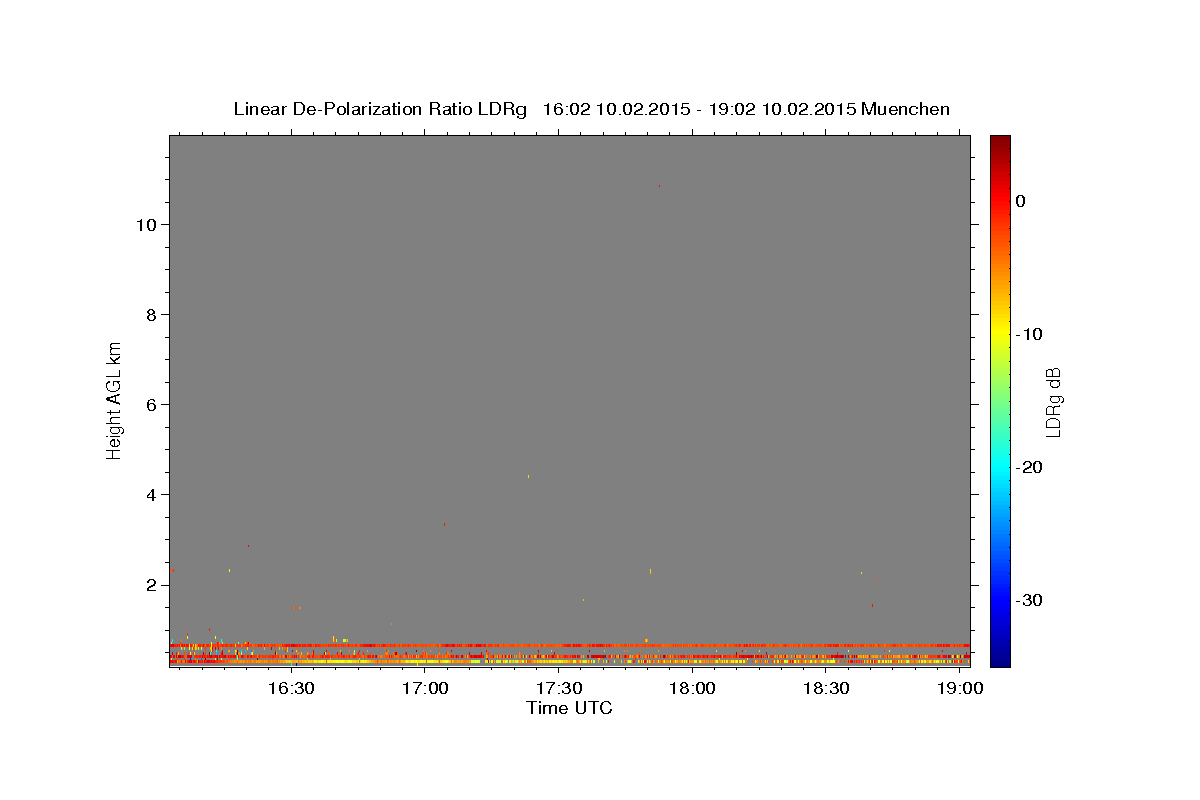Click the 'Muenchen' location in the title
1200x800 pixels.
[x=906, y=109]
